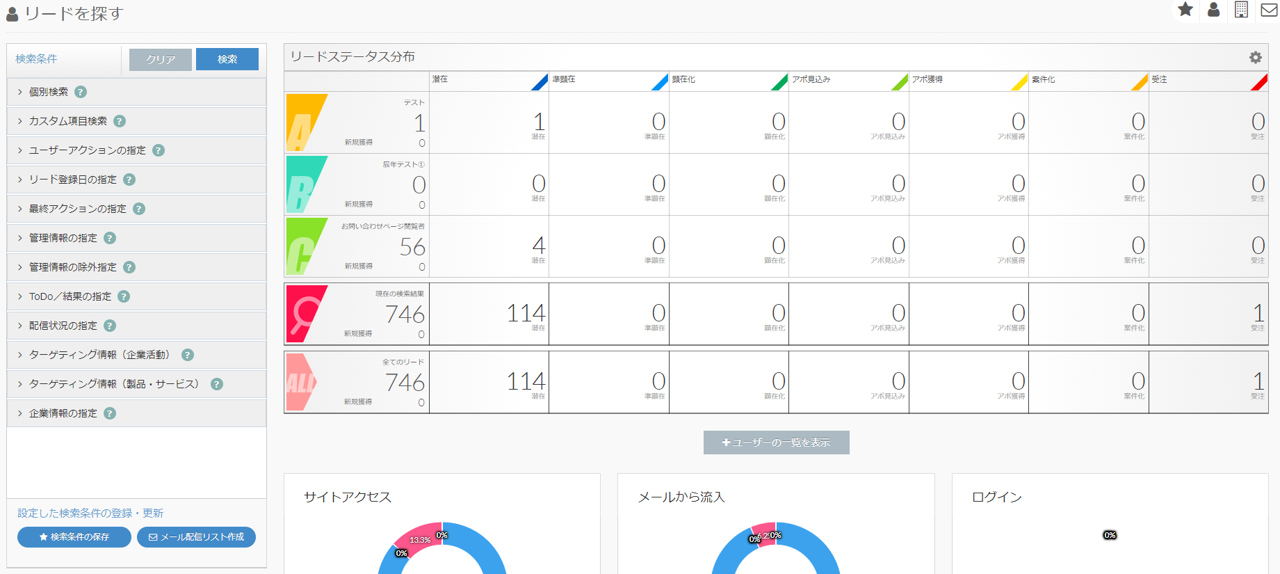This screenshot has width=1280, height=574.
Task: Expand ToDo／結果の指定 section
Action: [x=136, y=296]
